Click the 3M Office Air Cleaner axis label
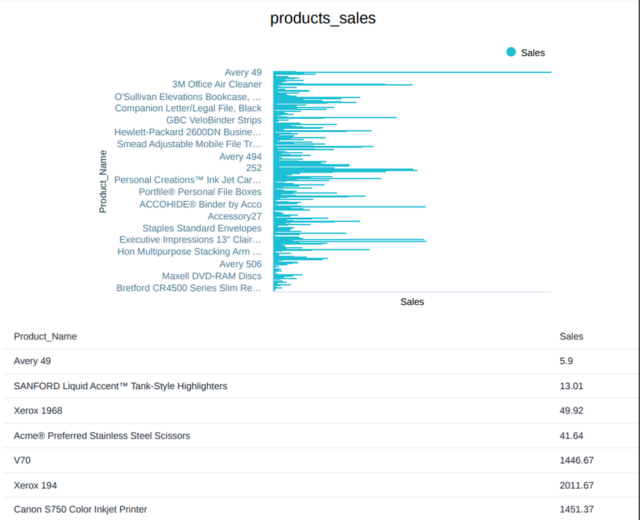Viewport: 640px width, 520px height. tap(217, 84)
